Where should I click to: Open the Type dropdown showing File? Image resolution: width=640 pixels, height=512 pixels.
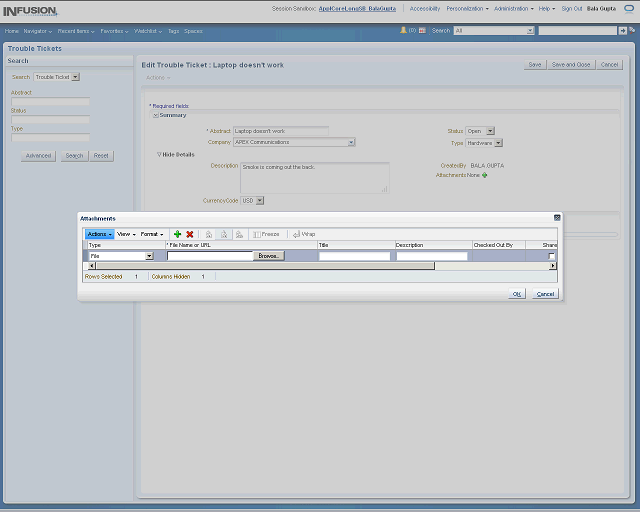click(150, 256)
